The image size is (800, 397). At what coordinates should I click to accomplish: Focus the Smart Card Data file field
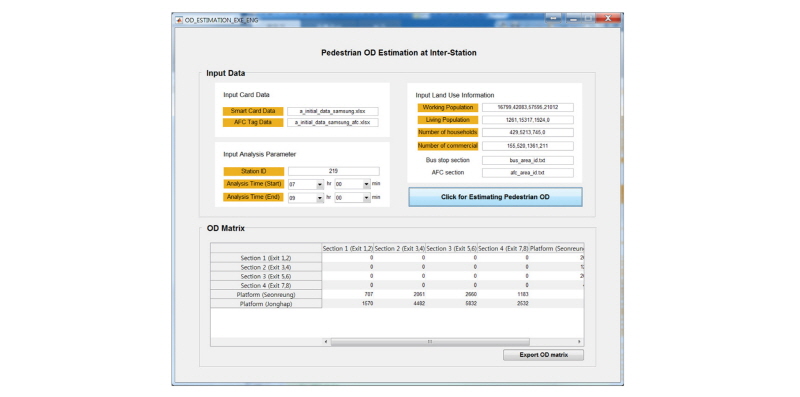pyautogui.click(x=333, y=111)
